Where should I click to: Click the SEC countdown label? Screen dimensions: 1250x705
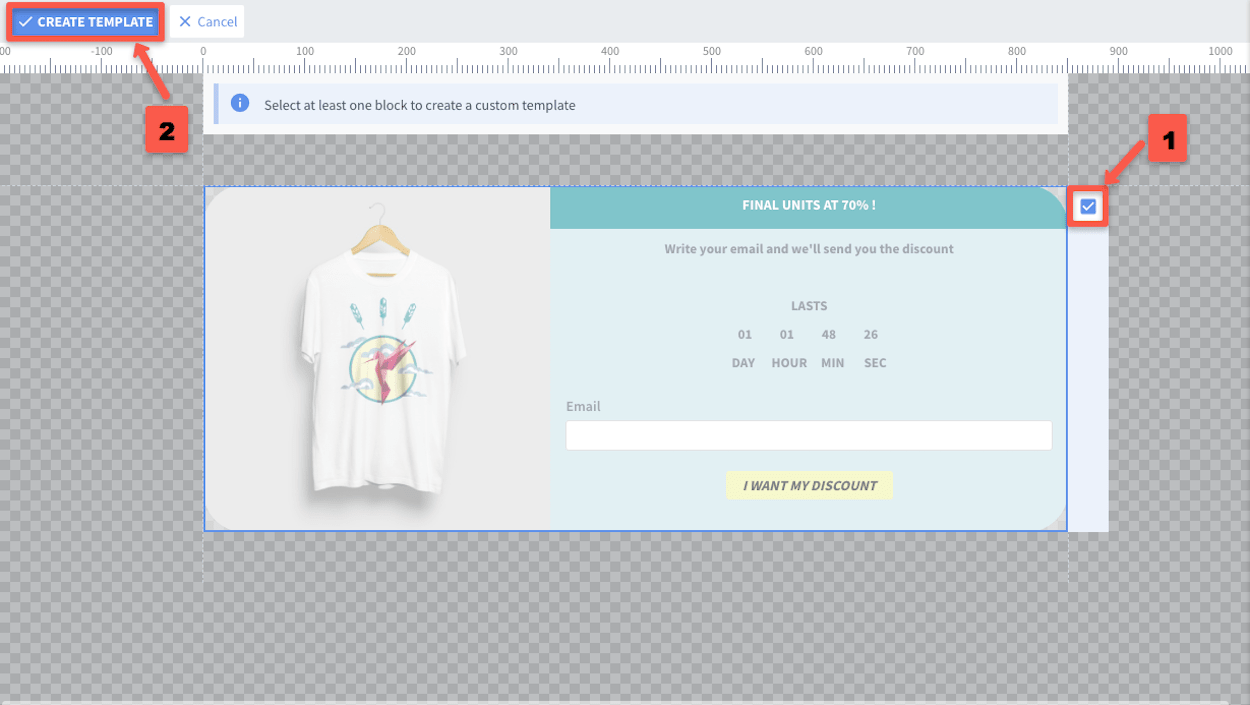(875, 363)
